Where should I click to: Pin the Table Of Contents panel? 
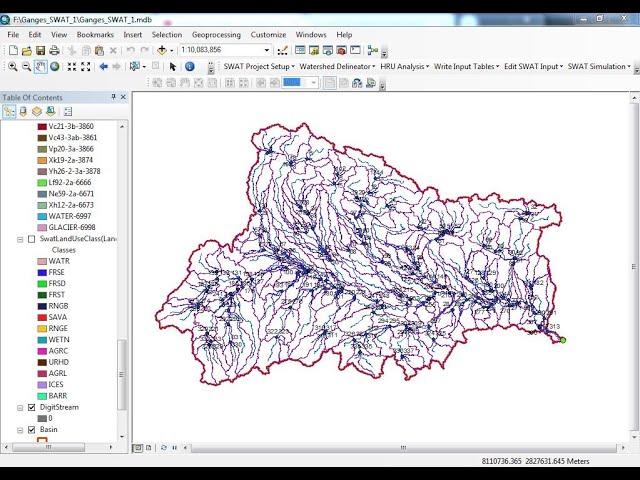[113, 97]
